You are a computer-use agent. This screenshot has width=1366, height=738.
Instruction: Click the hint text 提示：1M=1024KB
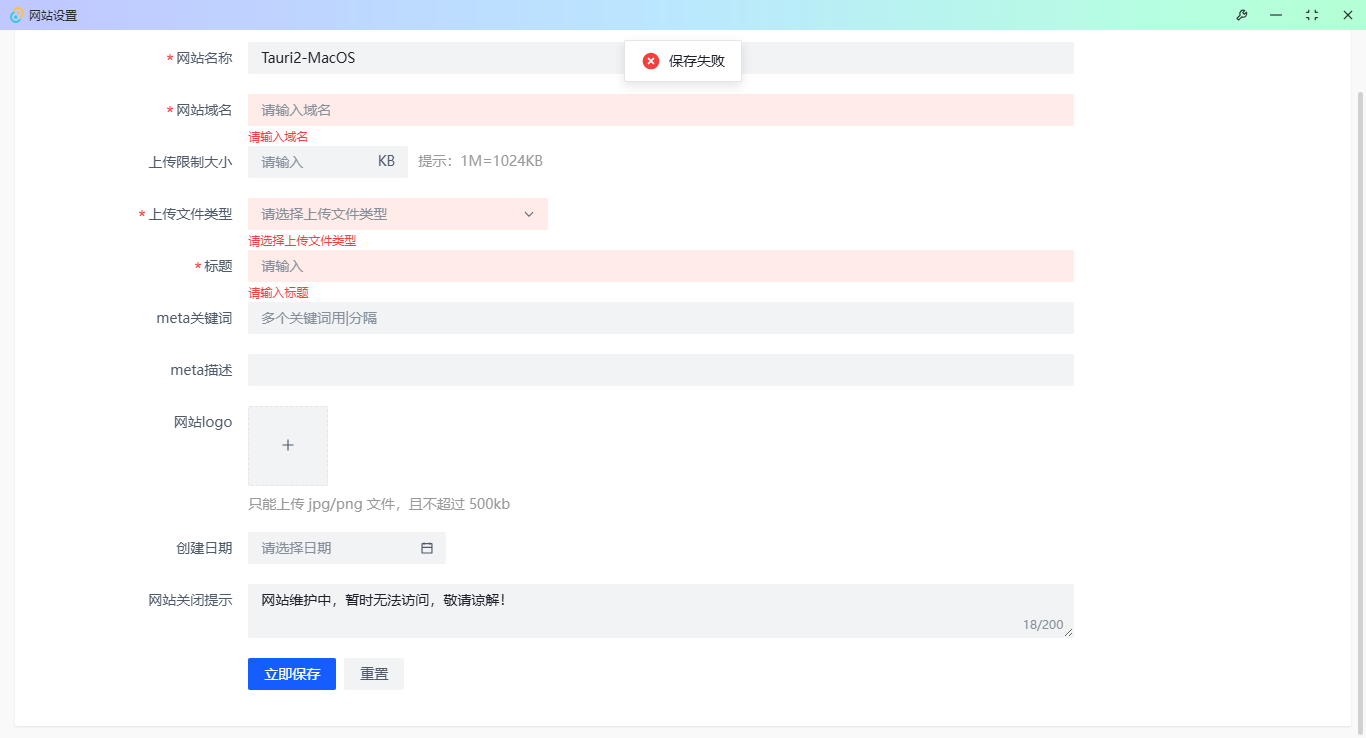(x=480, y=161)
